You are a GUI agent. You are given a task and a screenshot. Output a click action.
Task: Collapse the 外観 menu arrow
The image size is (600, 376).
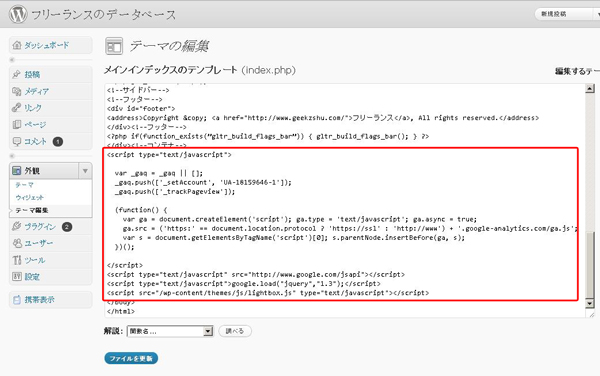pyautogui.click(x=85, y=171)
